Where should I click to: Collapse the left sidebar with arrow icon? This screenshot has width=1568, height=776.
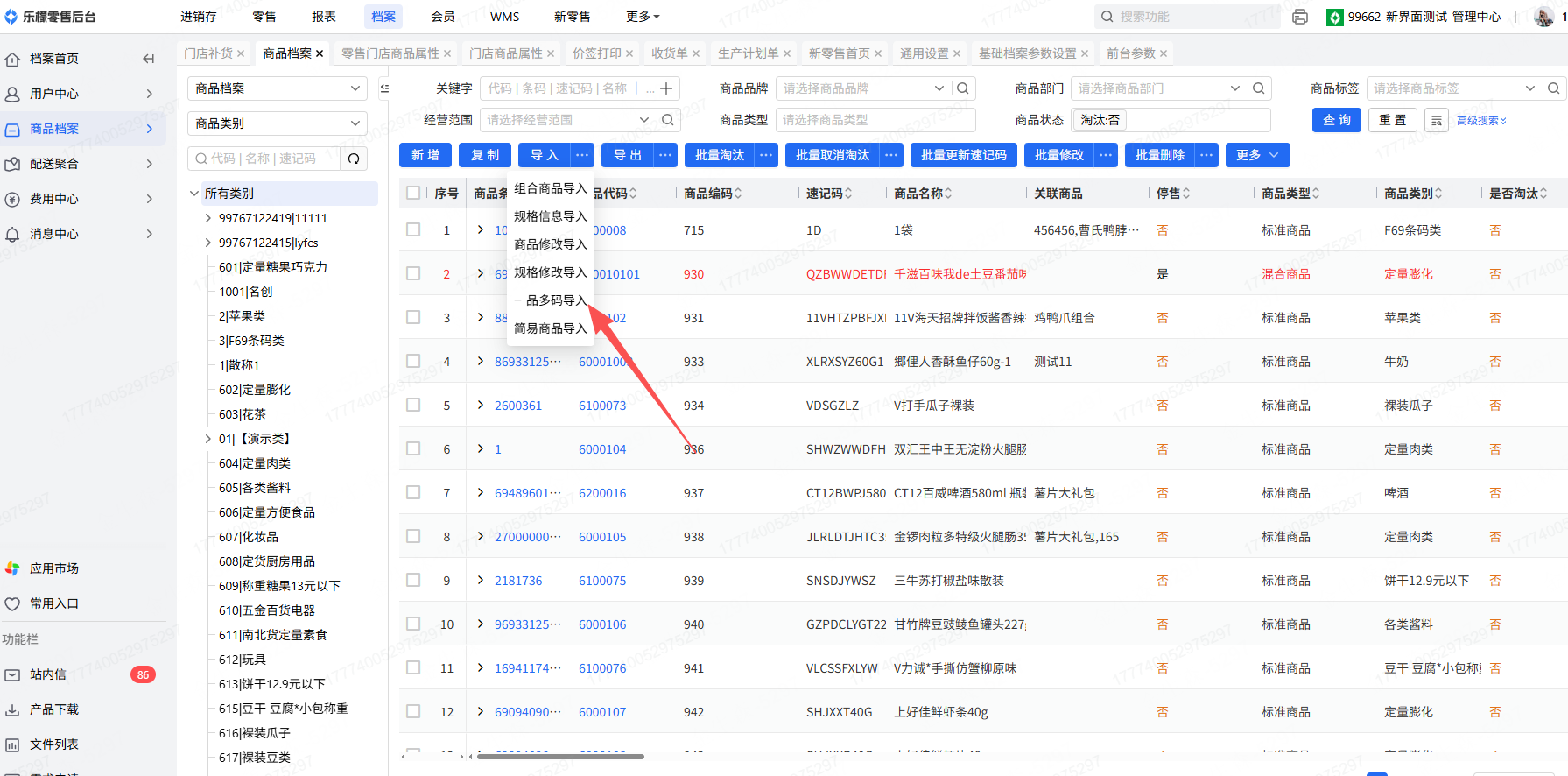pos(148,59)
